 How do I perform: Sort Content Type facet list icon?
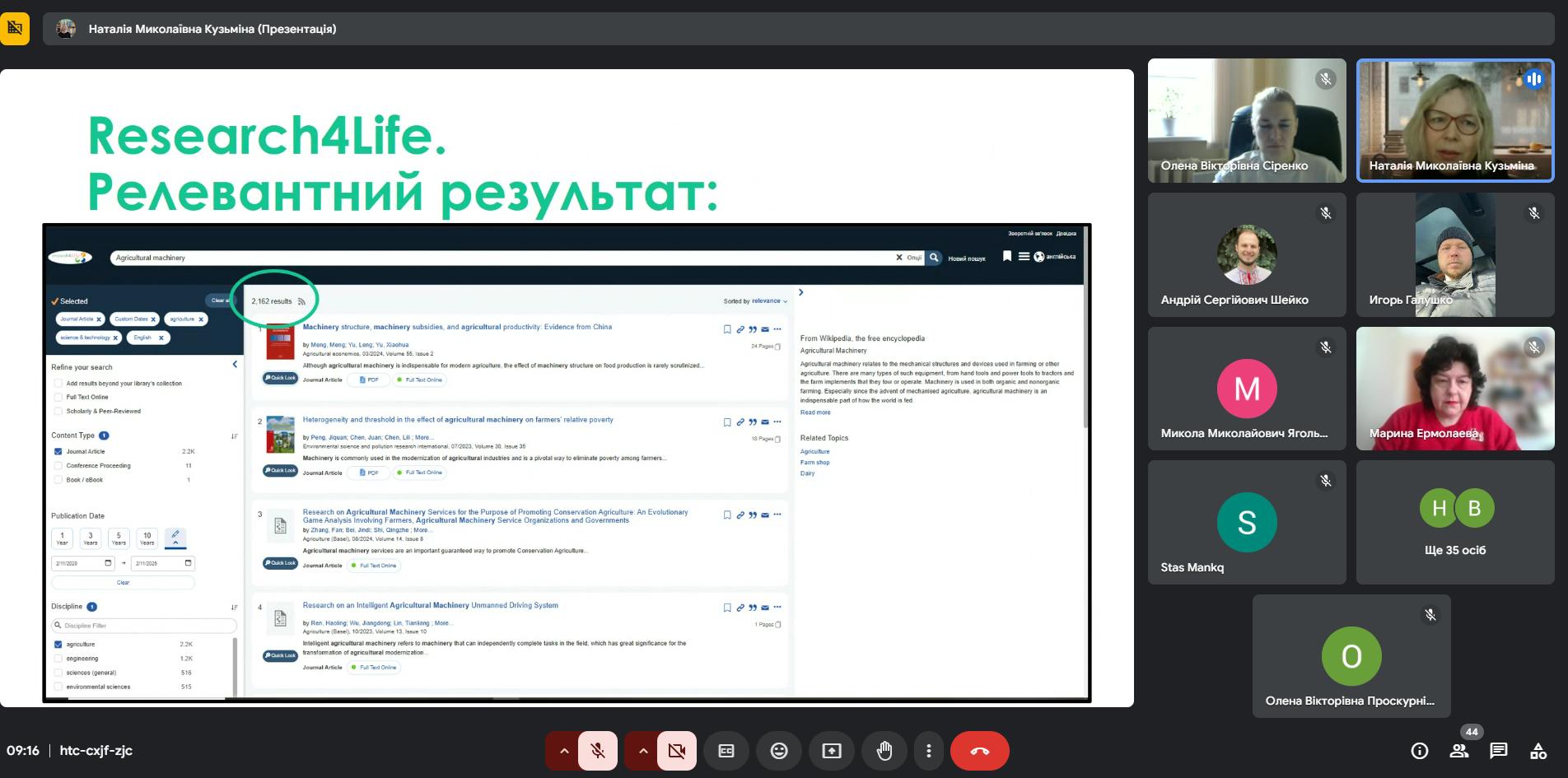[234, 436]
